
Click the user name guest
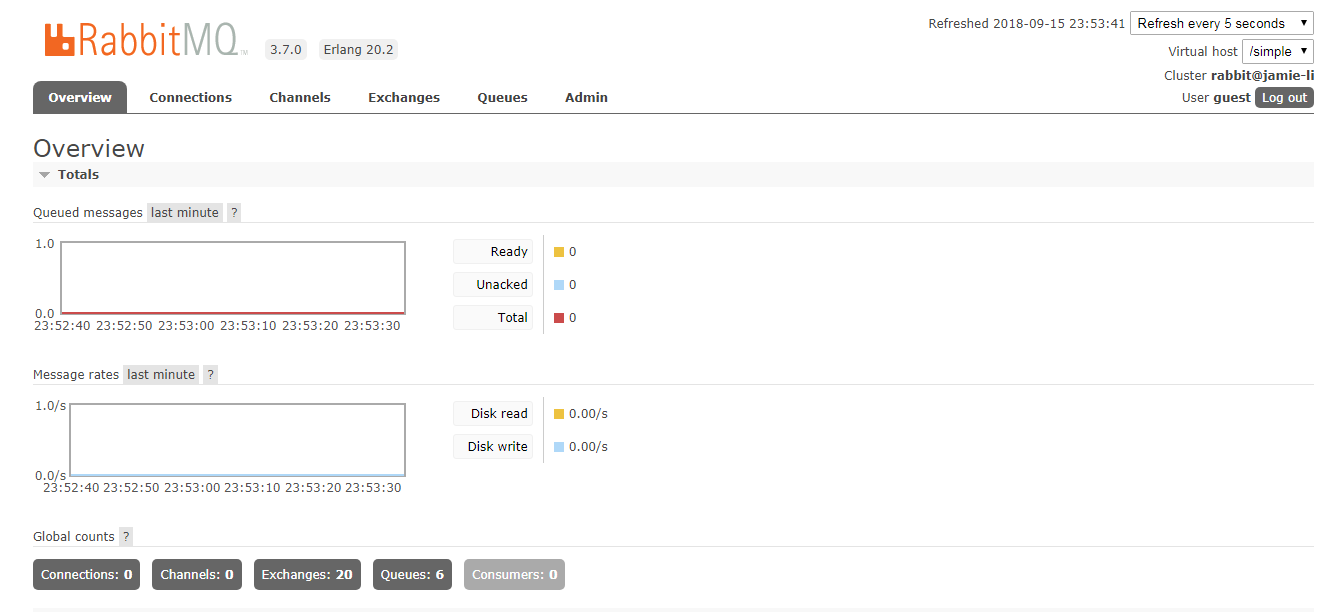tap(1232, 97)
